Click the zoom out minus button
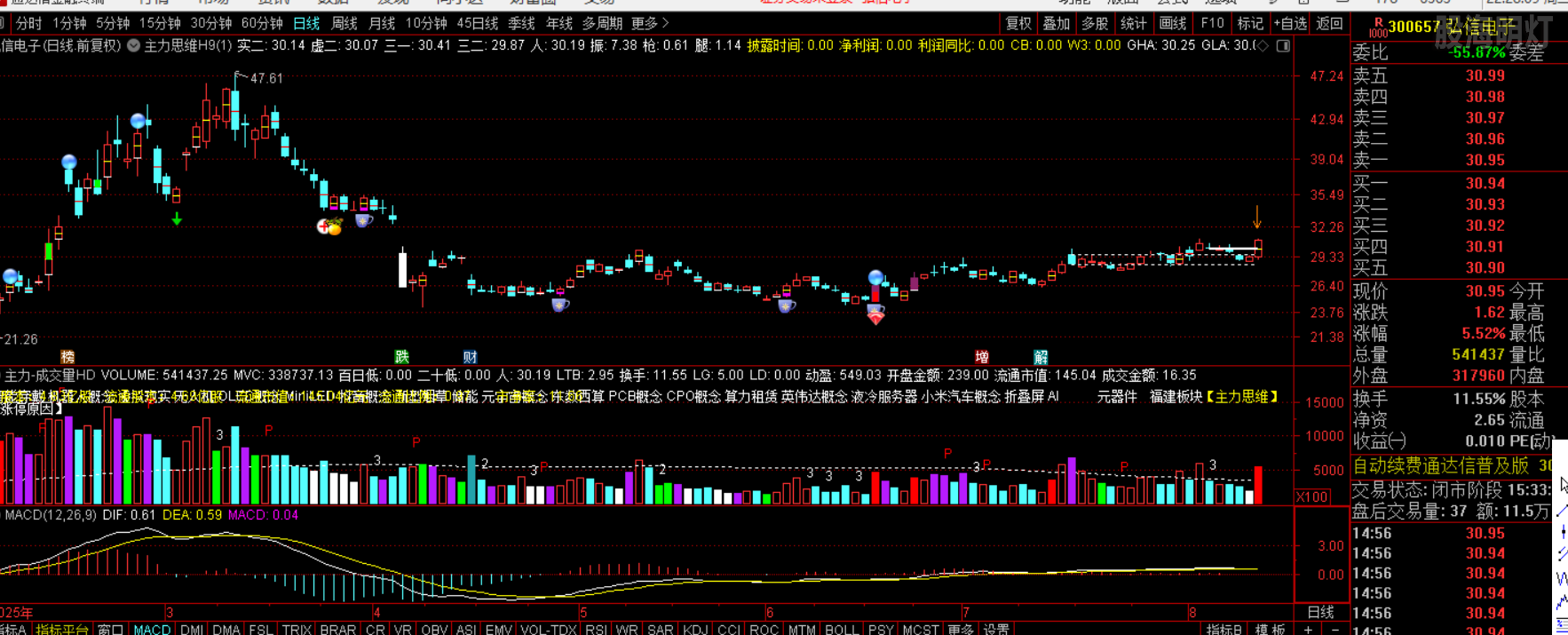Image resolution: width=1568 pixels, height=635 pixels. pos(1334,629)
